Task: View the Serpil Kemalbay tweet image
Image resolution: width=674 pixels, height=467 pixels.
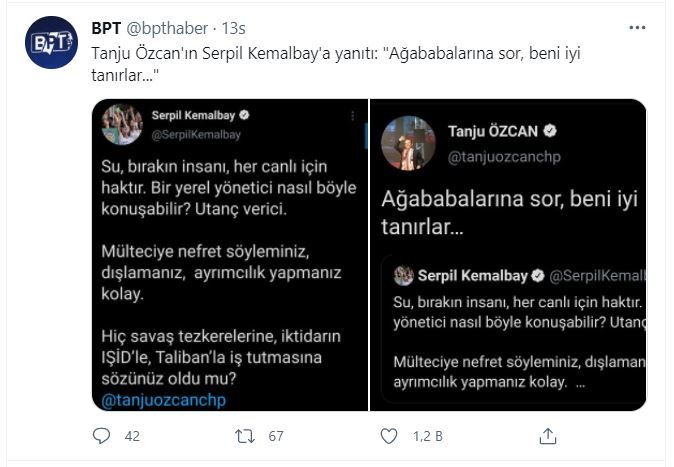Action: coord(230,255)
